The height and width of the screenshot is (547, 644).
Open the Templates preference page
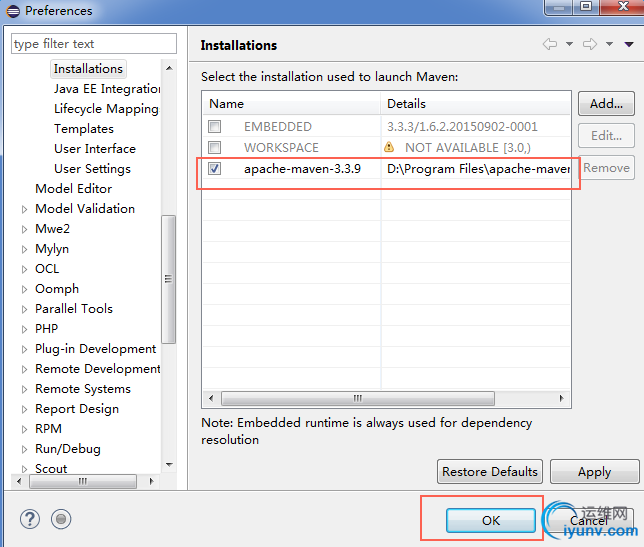click(84, 129)
